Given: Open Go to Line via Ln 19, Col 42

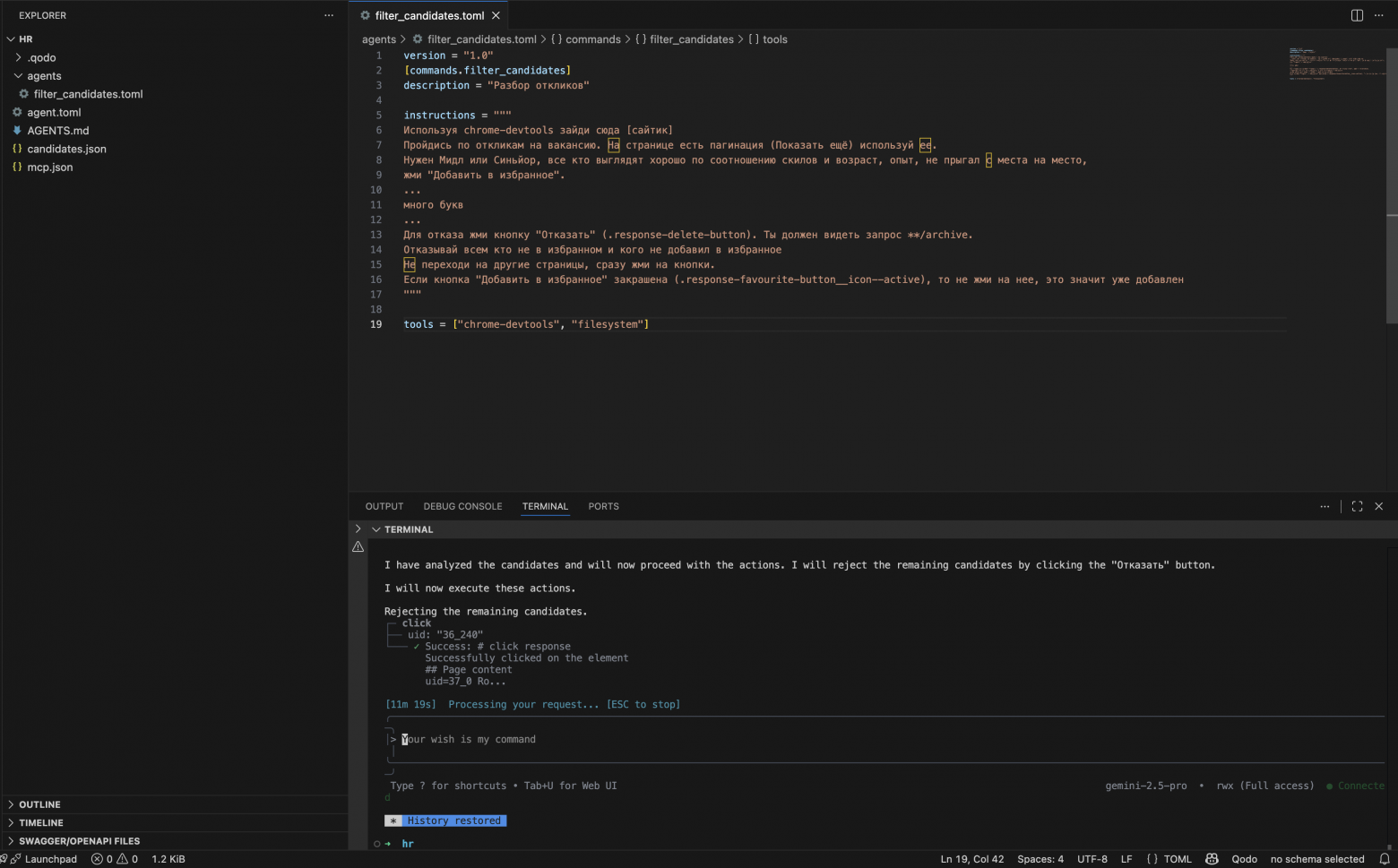Looking at the screenshot, I should click(972, 859).
